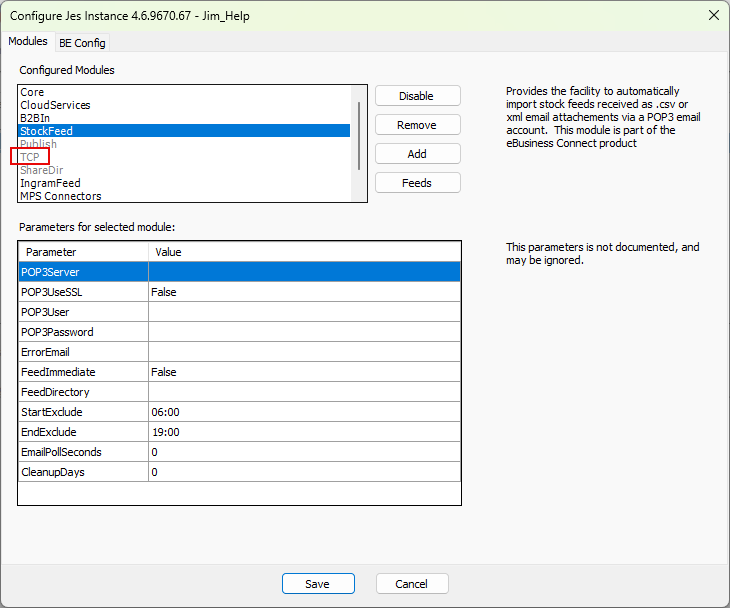The image size is (730, 608).
Task: Click the FeedDirectory value cell
Action: tap(304, 392)
